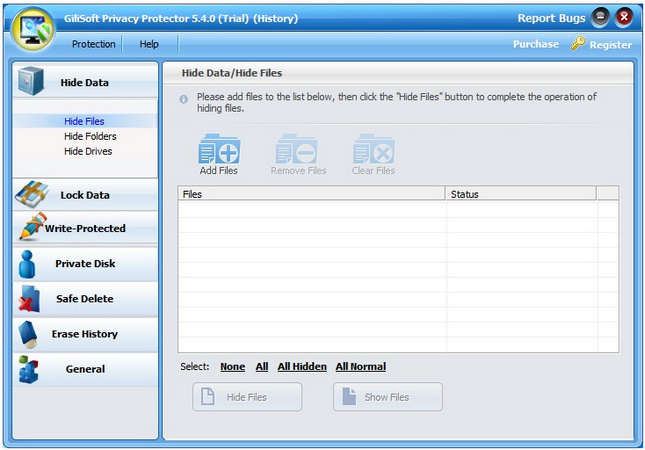This screenshot has width=645, height=450.
Task: Open the General settings section
Action: point(85,369)
